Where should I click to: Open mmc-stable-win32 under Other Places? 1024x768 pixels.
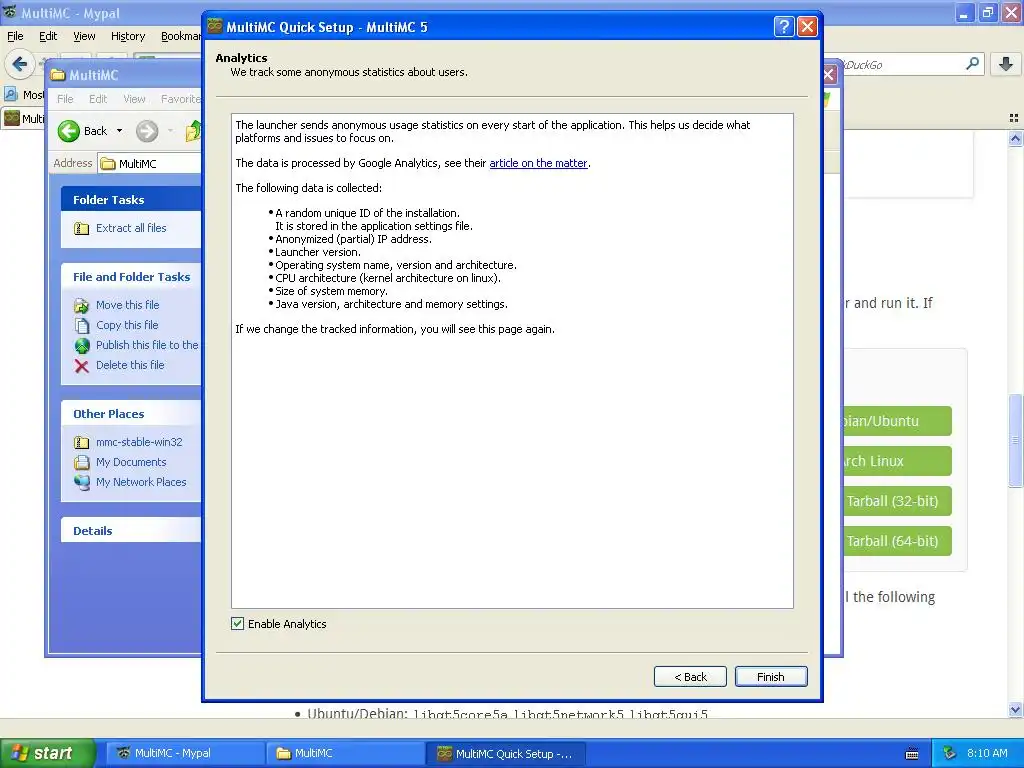(139, 442)
